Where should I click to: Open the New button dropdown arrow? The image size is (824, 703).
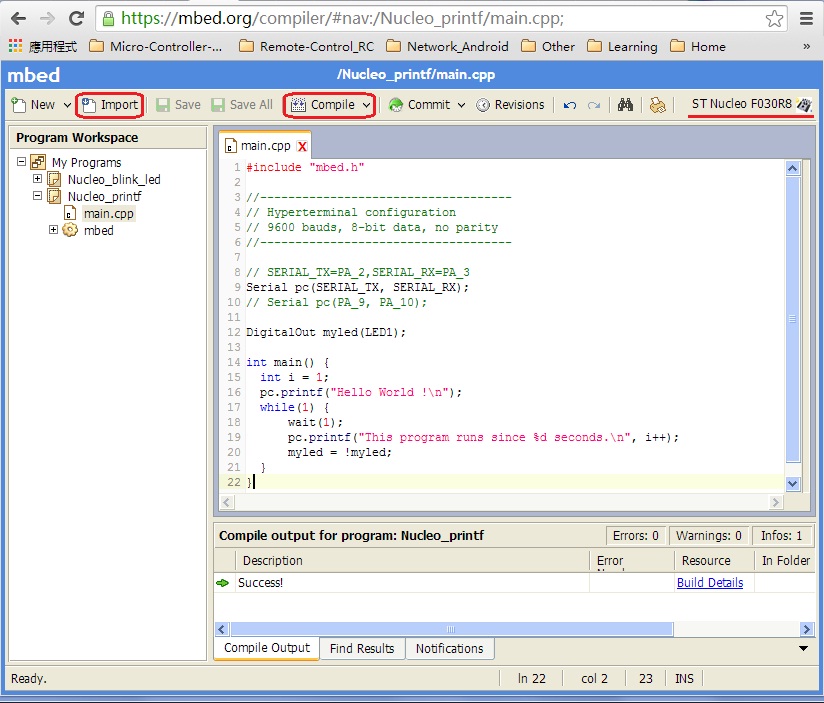click(x=67, y=105)
